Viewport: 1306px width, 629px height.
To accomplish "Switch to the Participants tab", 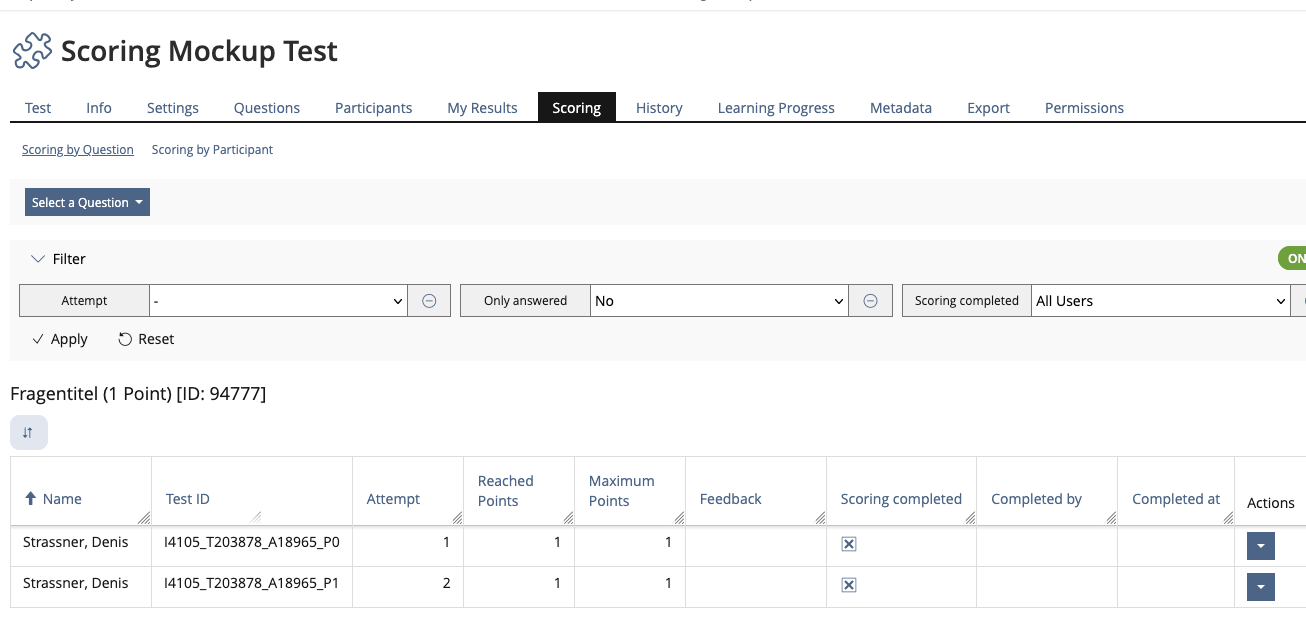I will tap(373, 107).
